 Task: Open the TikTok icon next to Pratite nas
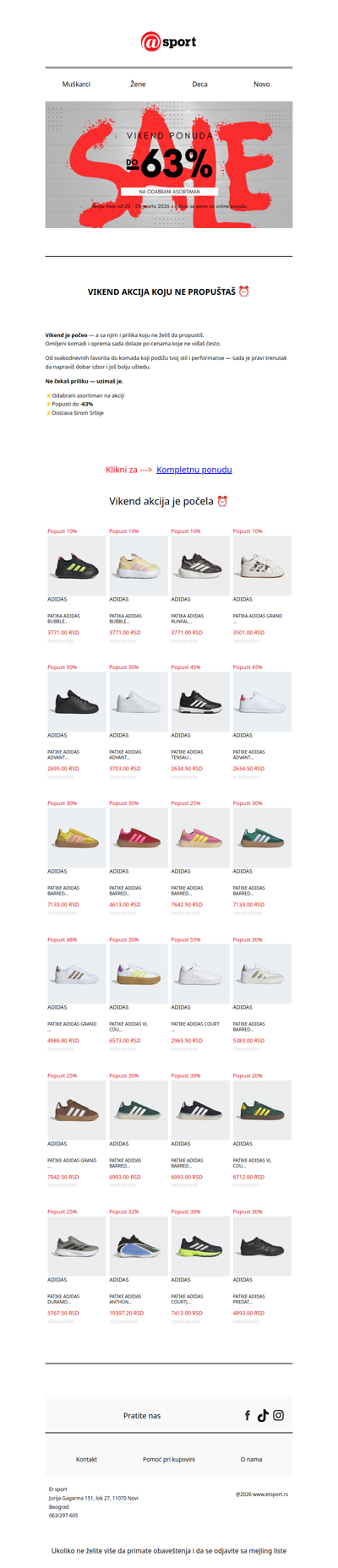point(263,1415)
